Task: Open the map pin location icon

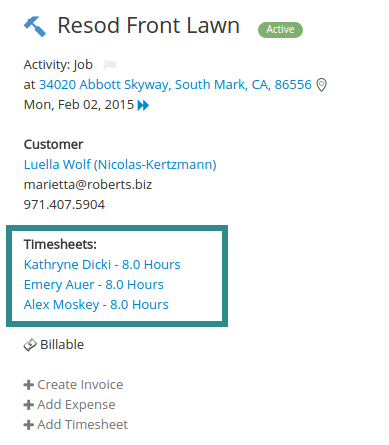Action: click(x=321, y=85)
